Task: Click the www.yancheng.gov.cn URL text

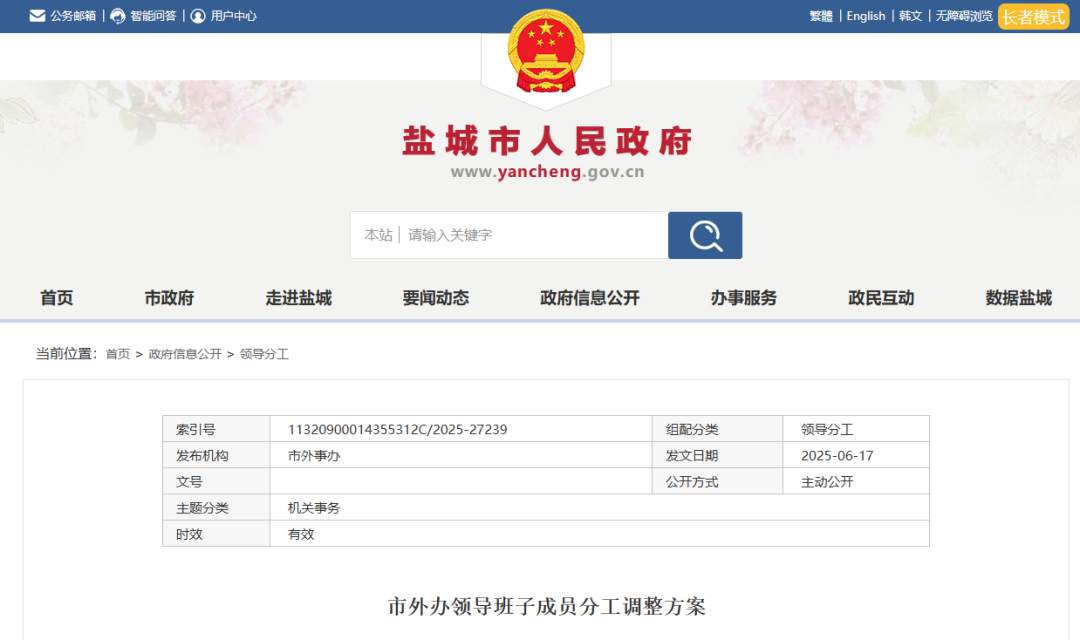Action: pyautogui.click(x=548, y=172)
